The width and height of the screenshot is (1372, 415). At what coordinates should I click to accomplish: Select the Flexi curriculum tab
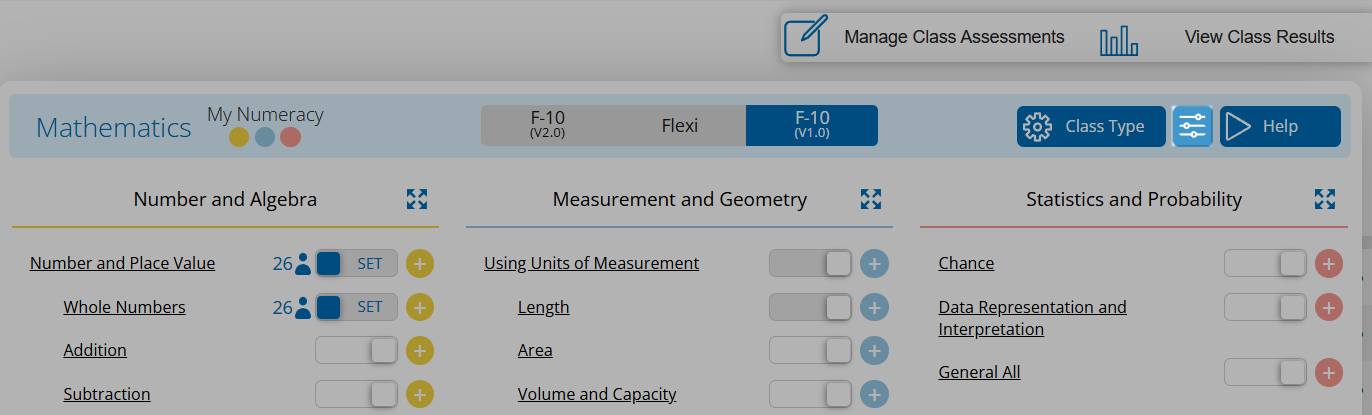[x=679, y=126]
